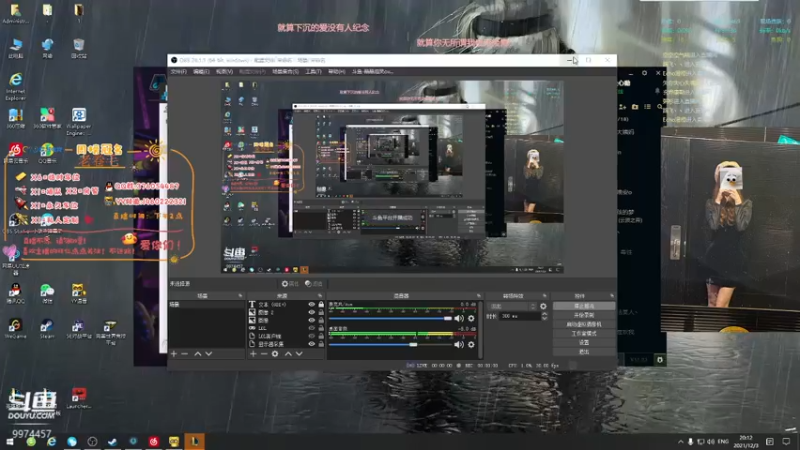Image resolution: width=800 pixels, height=450 pixels.
Task: Toggle the lock on the text (GDI+) source
Action: [321, 305]
